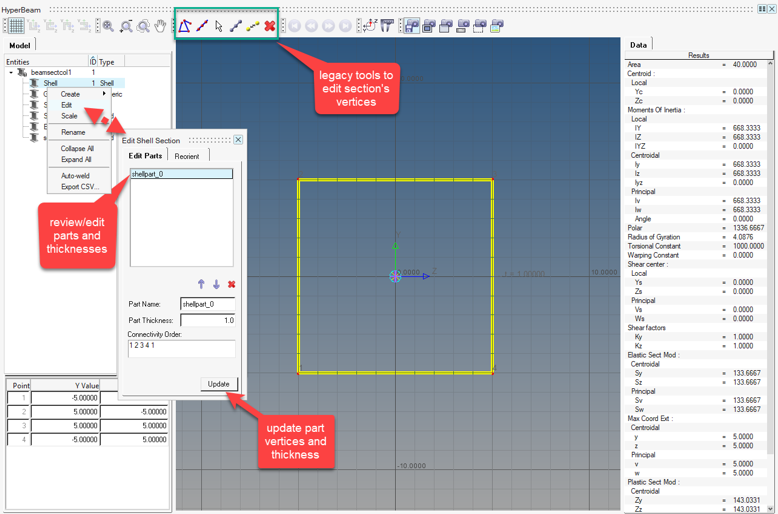Choose Edit from the context menu
The height and width of the screenshot is (514, 778).
[x=67, y=105]
